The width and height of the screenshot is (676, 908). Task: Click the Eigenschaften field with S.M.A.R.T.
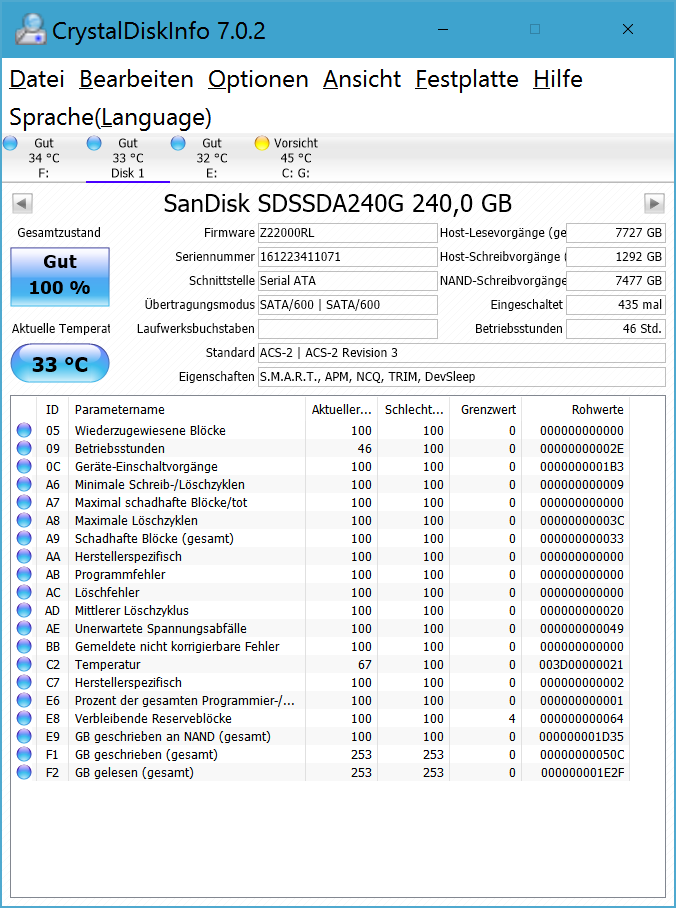point(462,377)
